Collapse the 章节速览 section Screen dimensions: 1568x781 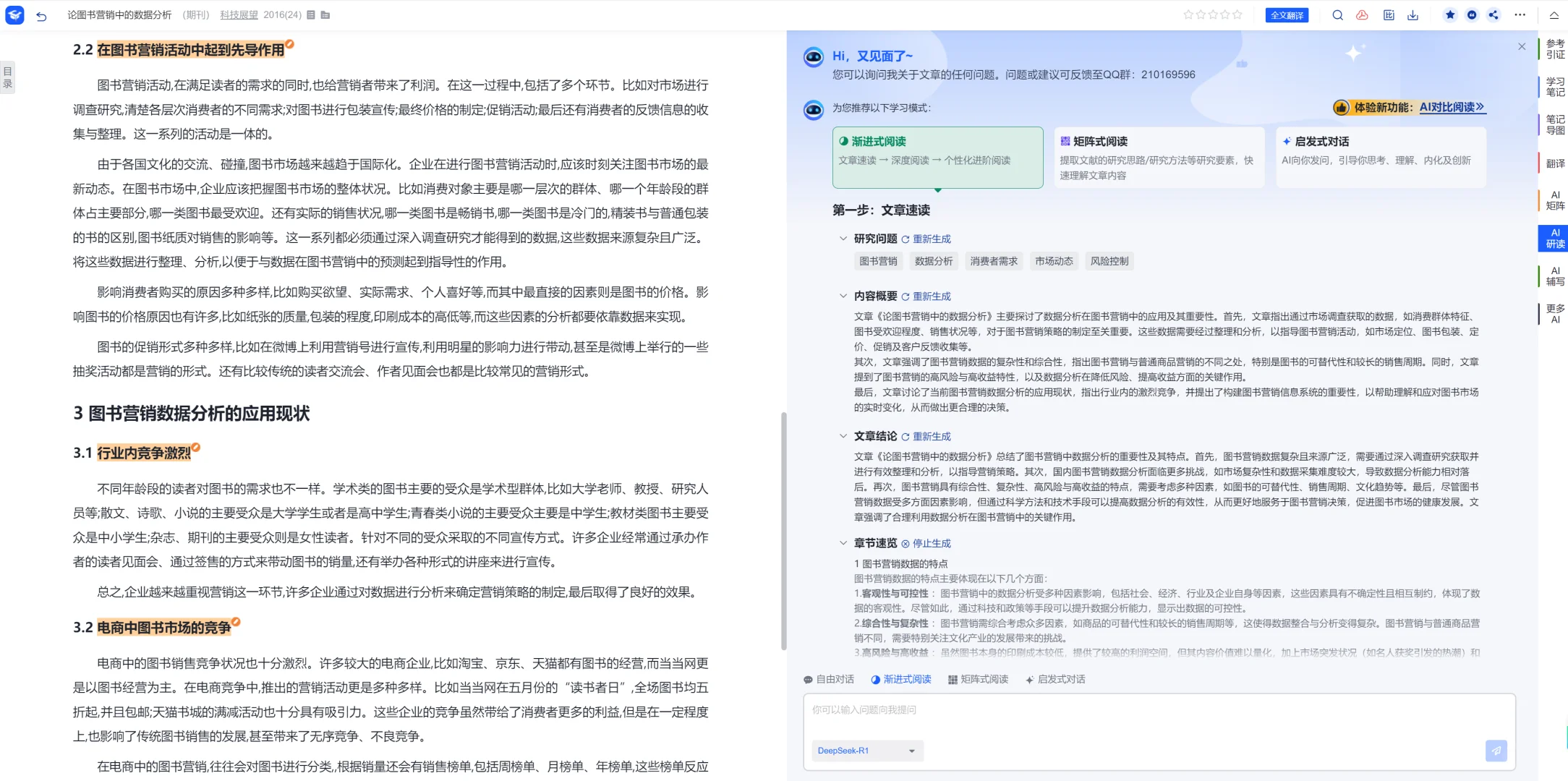point(843,542)
